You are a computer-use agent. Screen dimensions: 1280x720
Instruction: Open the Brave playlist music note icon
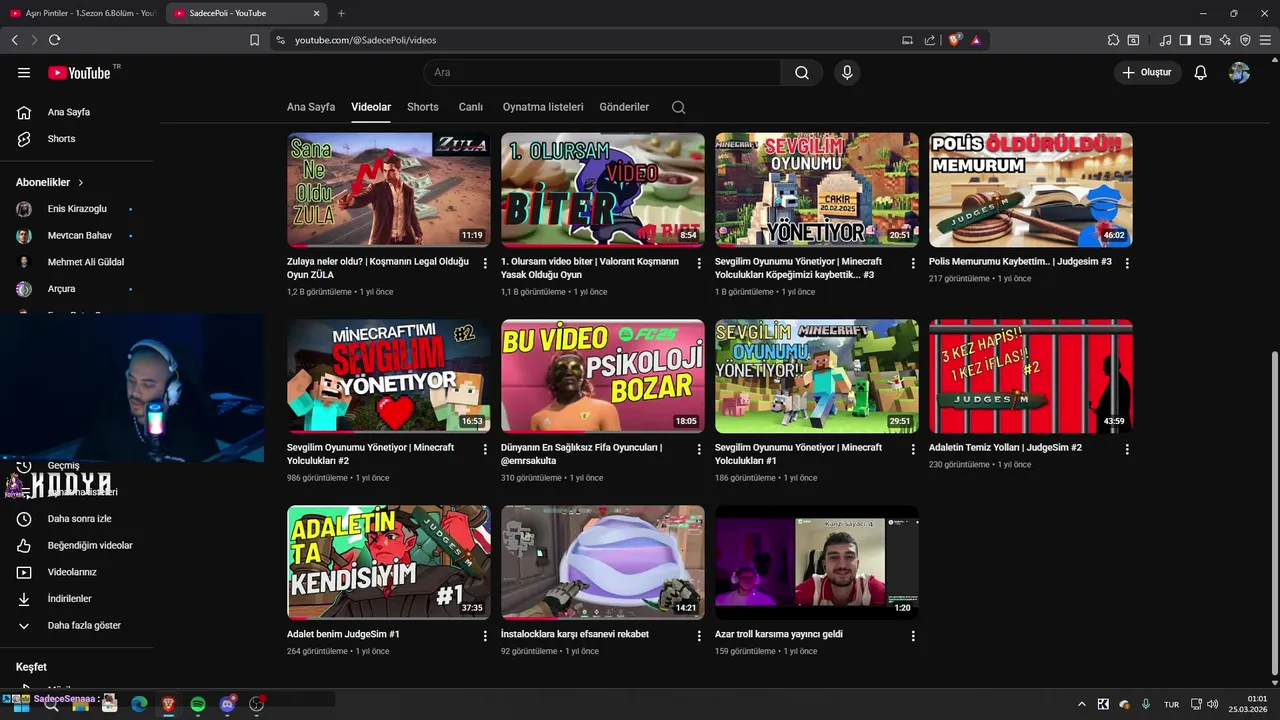tap(1165, 40)
